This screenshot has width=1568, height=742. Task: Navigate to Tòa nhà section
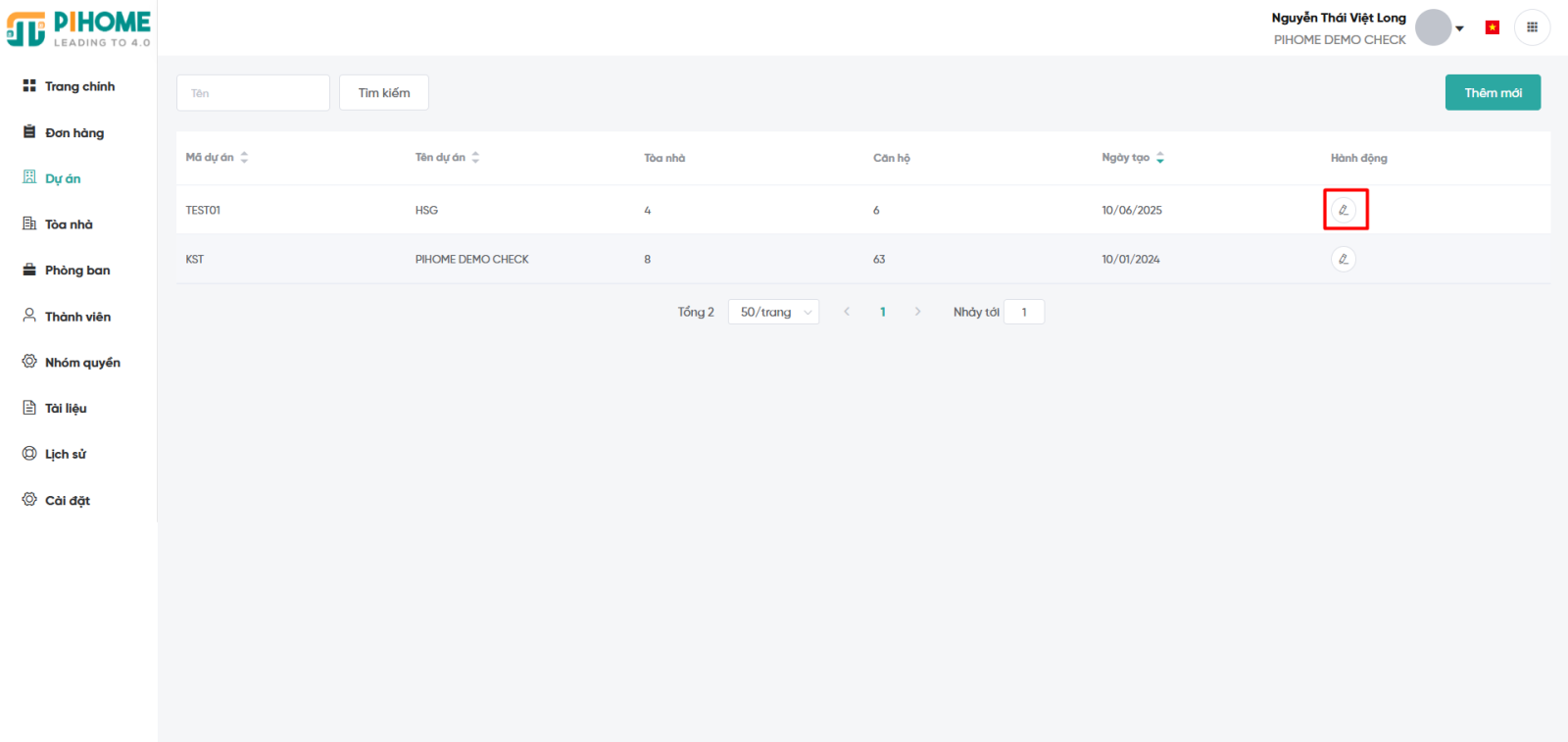click(x=69, y=224)
